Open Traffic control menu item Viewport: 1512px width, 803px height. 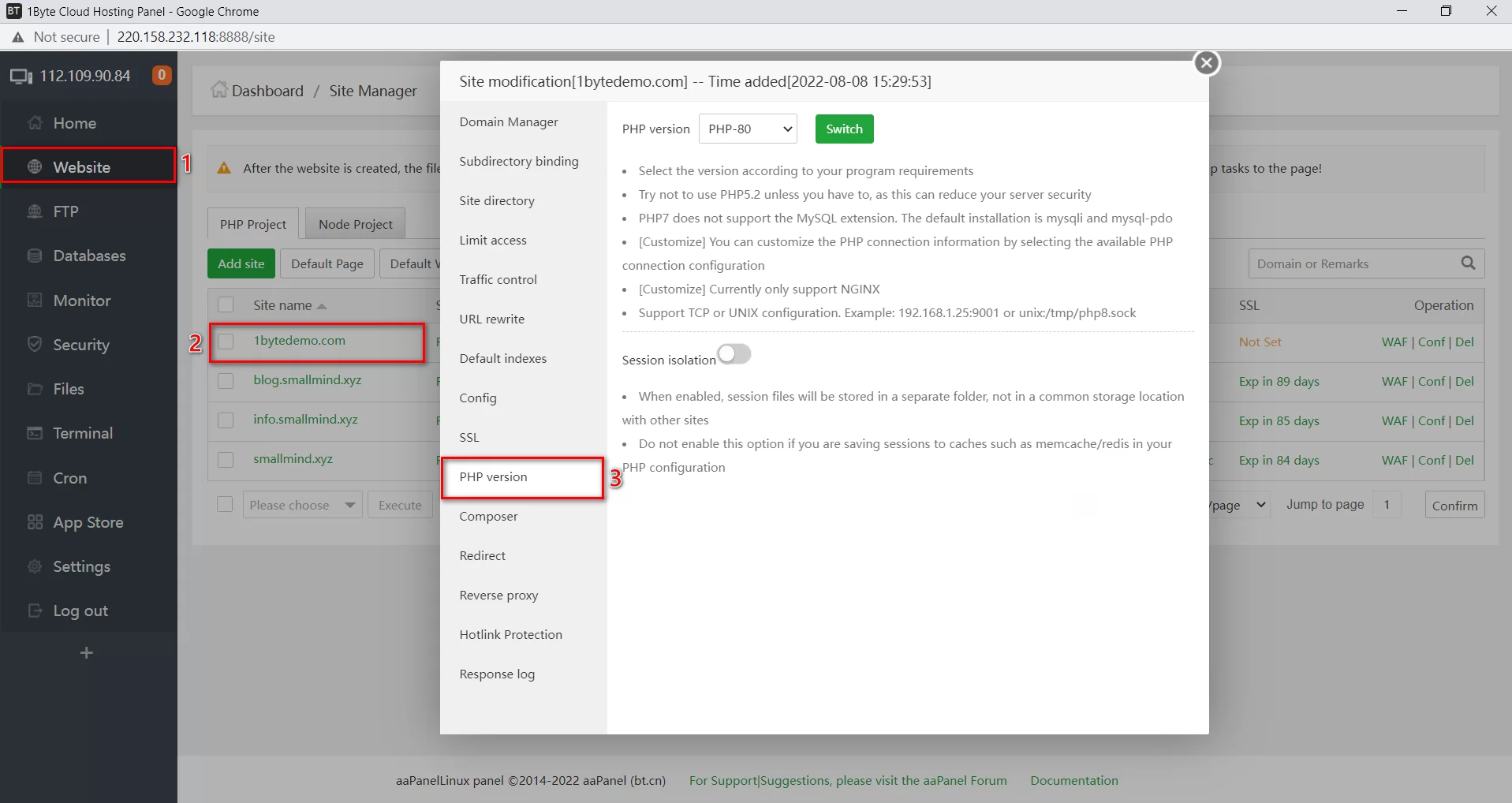tap(498, 280)
